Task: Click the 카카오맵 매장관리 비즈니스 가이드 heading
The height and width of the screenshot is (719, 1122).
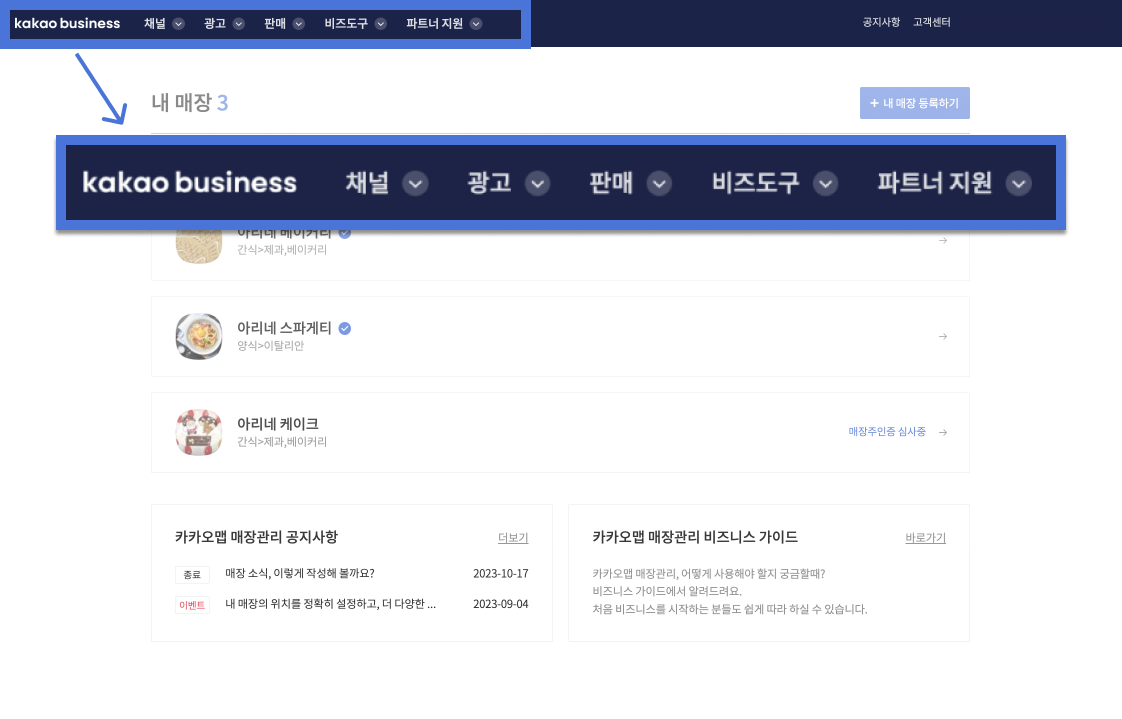Action: [695, 537]
